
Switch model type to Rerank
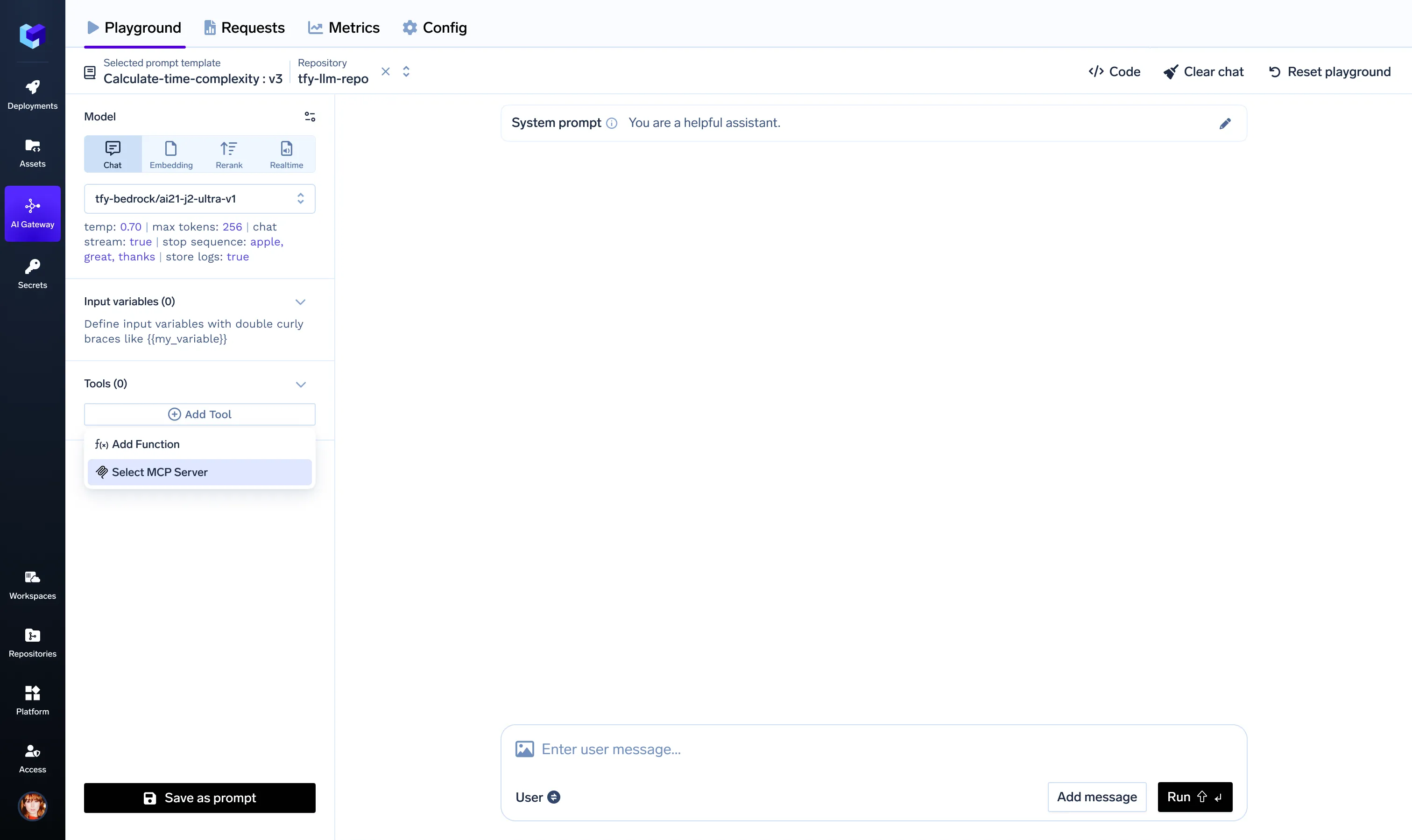click(229, 154)
